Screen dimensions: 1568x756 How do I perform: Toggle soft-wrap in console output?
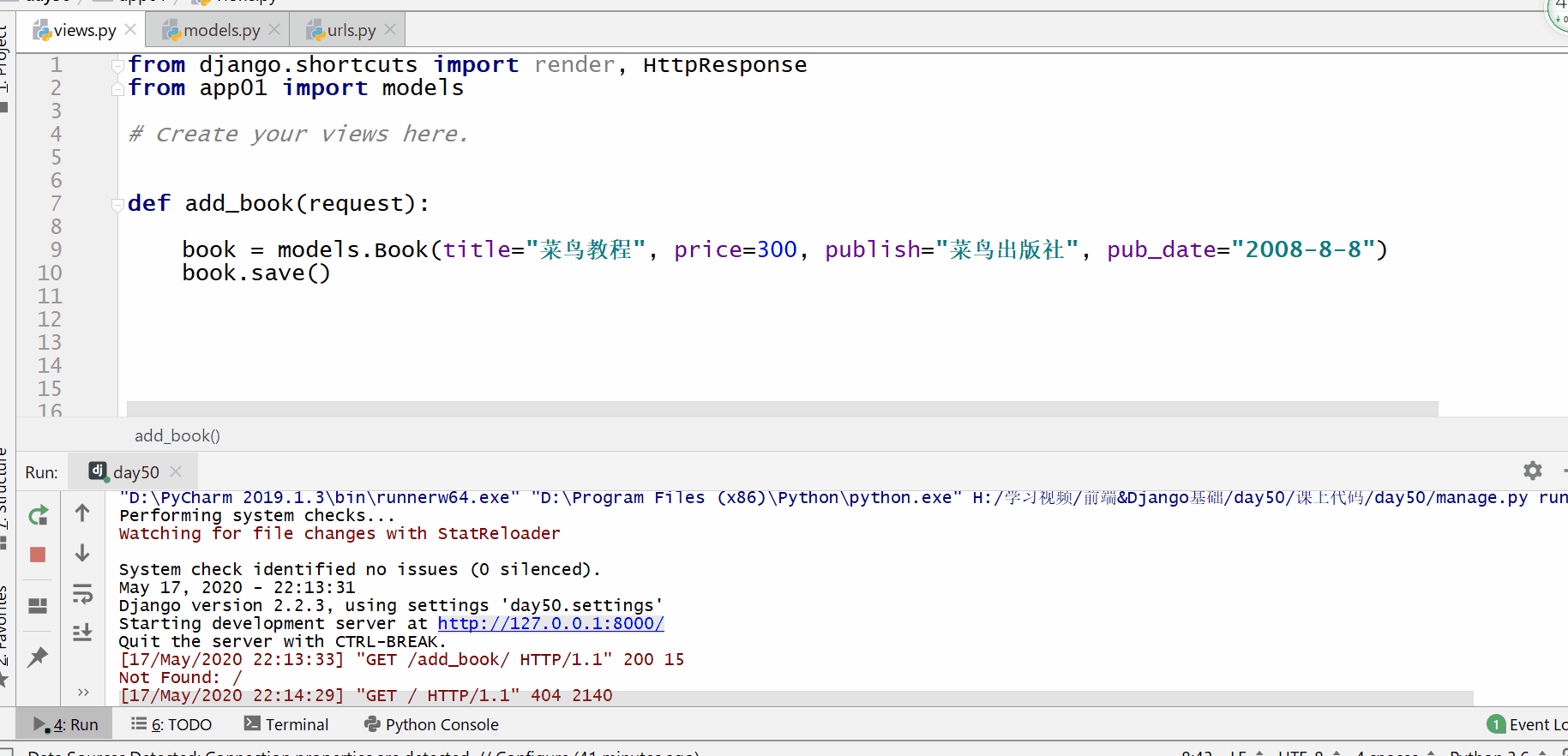(82, 593)
